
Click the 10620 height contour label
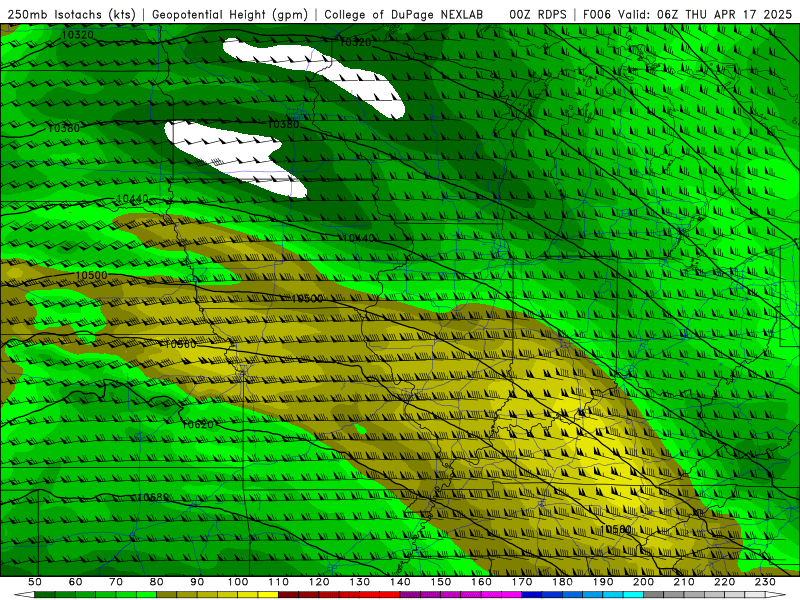197,424
